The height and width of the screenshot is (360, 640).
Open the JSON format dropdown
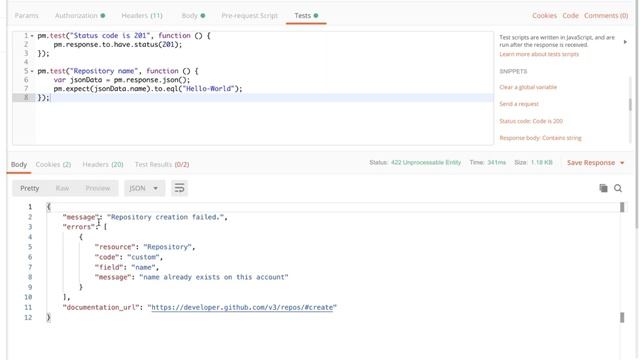click(x=144, y=188)
